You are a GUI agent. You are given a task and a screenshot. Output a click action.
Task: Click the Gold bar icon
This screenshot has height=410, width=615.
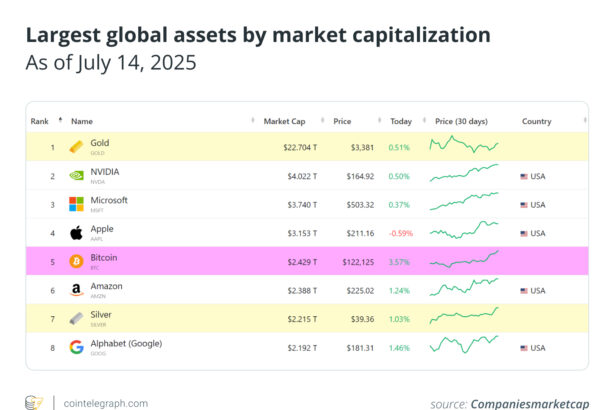click(x=76, y=147)
